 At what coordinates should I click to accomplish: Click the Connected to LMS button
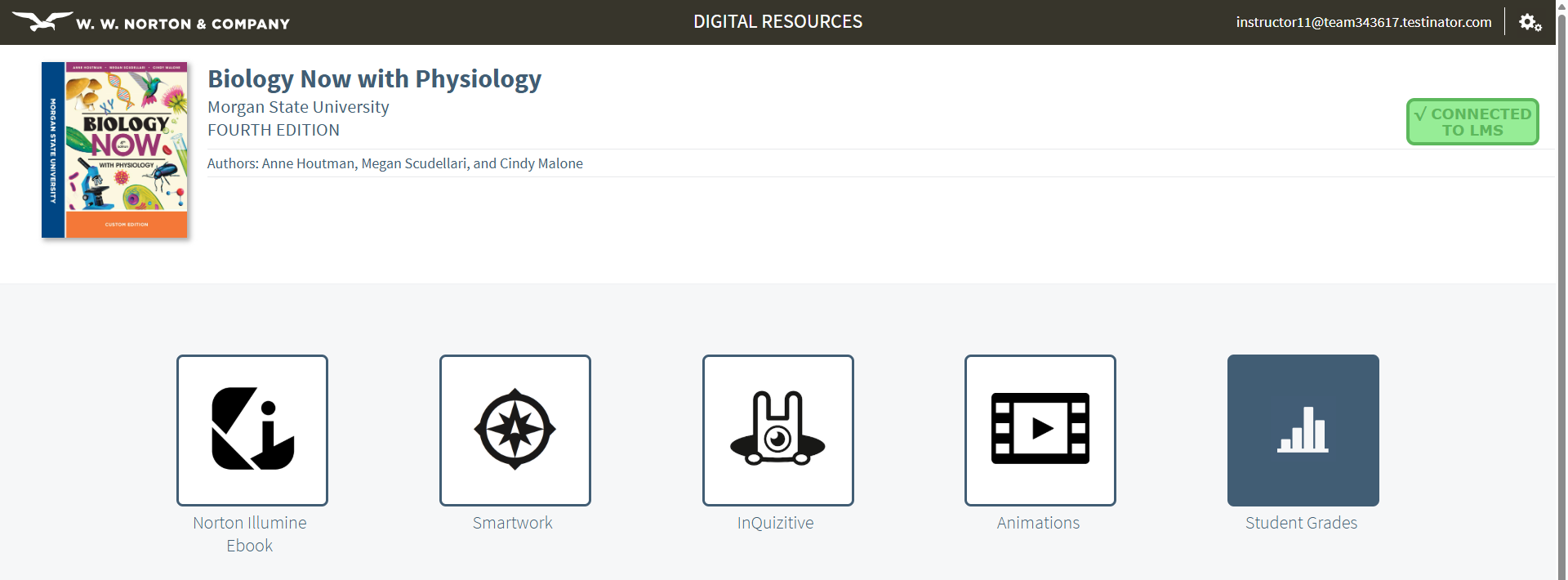point(1472,122)
